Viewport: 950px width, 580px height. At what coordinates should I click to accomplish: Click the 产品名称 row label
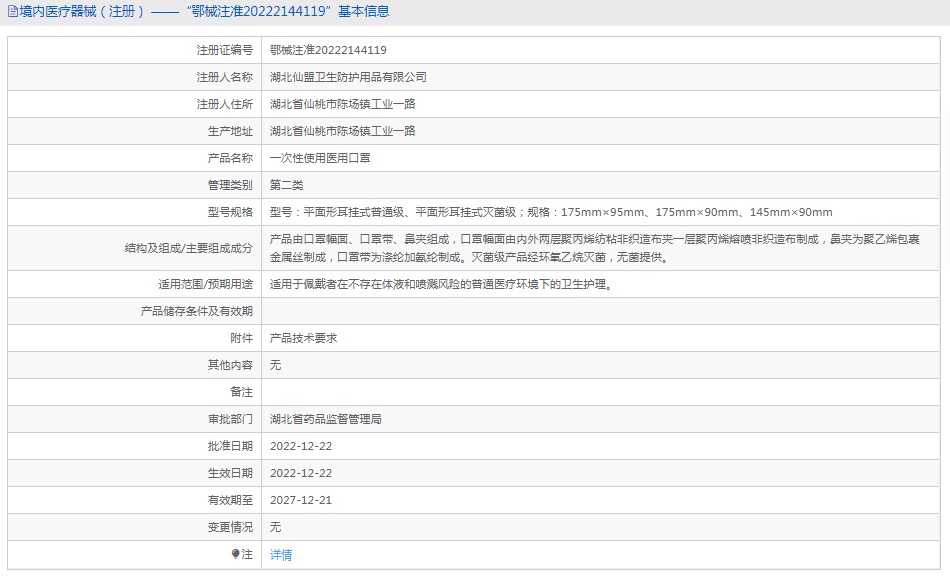pyautogui.click(x=230, y=158)
